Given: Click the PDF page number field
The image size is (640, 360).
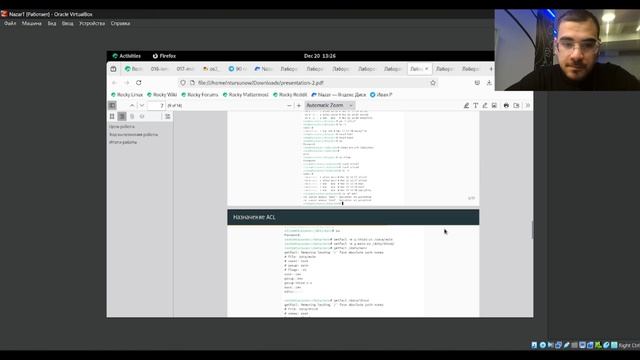Looking at the screenshot, I should pyautogui.click(x=156, y=105).
